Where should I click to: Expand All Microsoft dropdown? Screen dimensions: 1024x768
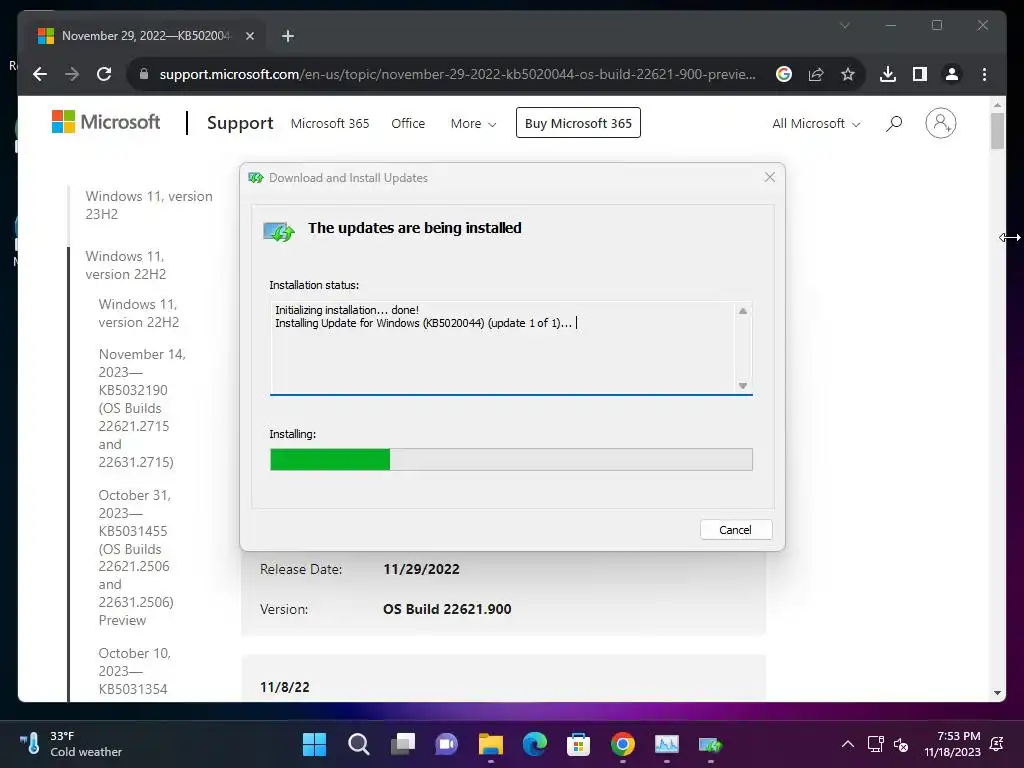pyautogui.click(x=816, y=123)
